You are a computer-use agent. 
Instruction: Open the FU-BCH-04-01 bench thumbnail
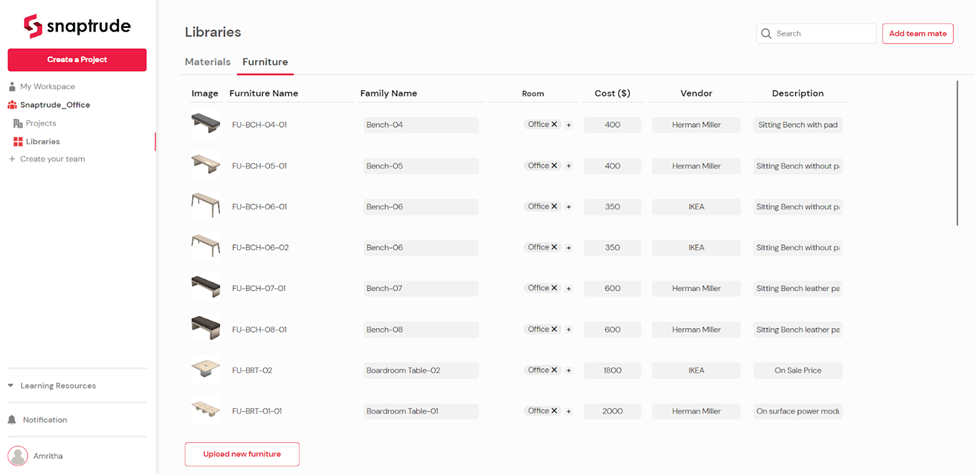point(205,124)
